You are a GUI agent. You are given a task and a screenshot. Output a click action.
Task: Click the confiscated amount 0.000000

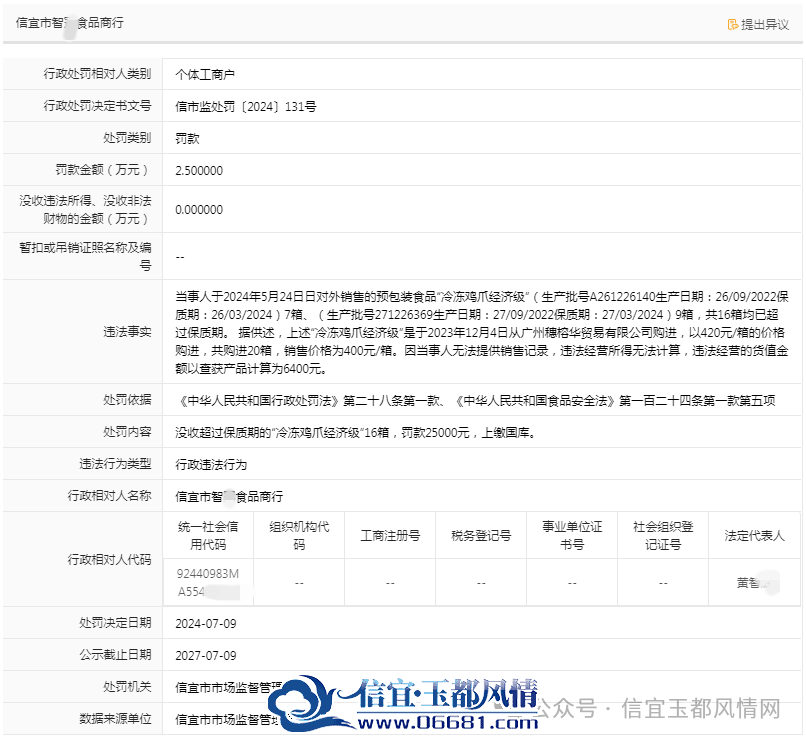(199, 210)
